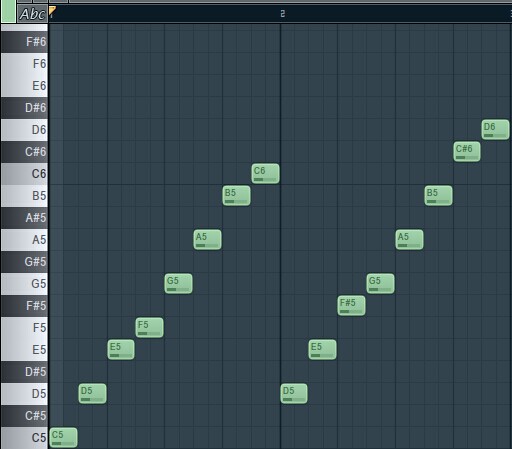This screenshot has height=449, width=512.
Task: Click the green color box beside Abc
Action: [x=8, y=11]
